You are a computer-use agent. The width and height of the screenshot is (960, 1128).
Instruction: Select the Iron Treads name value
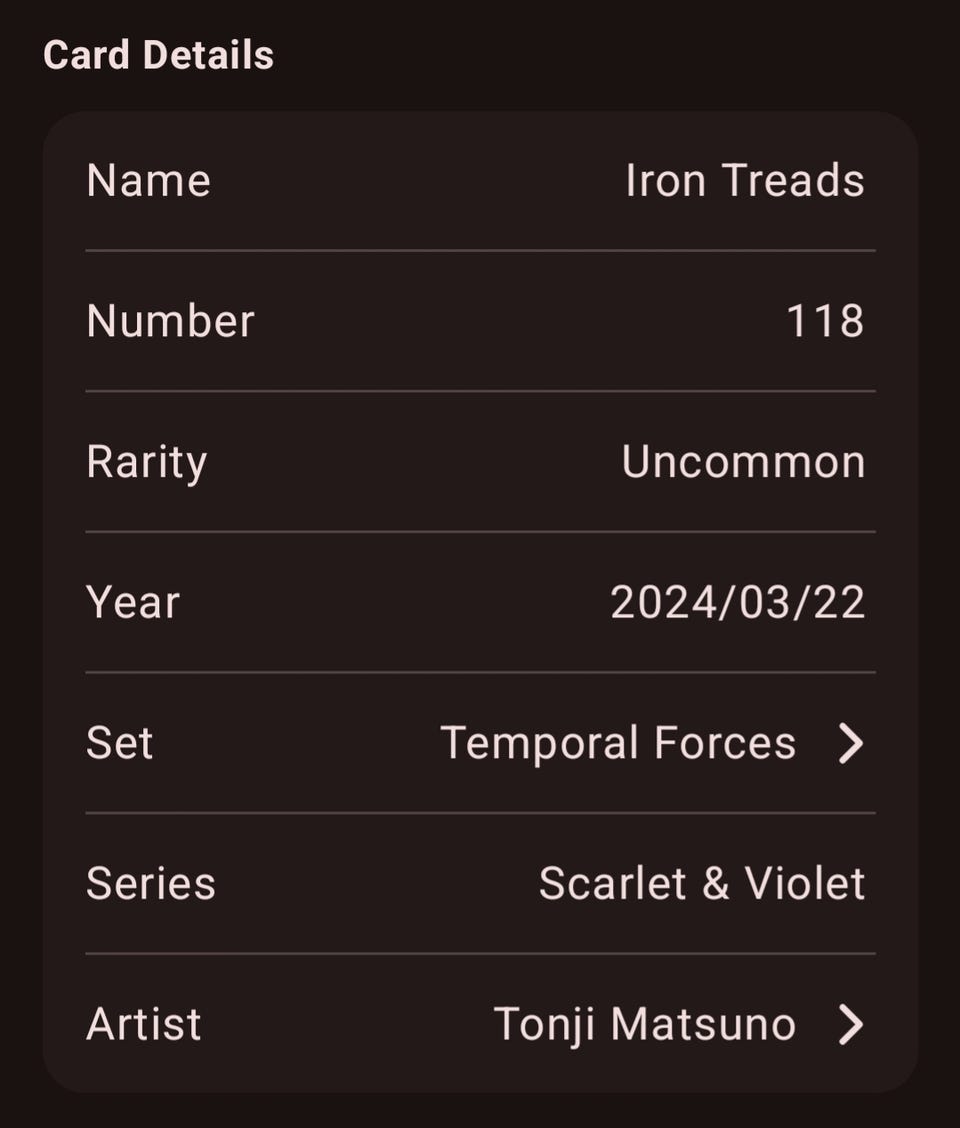[744, 181]
